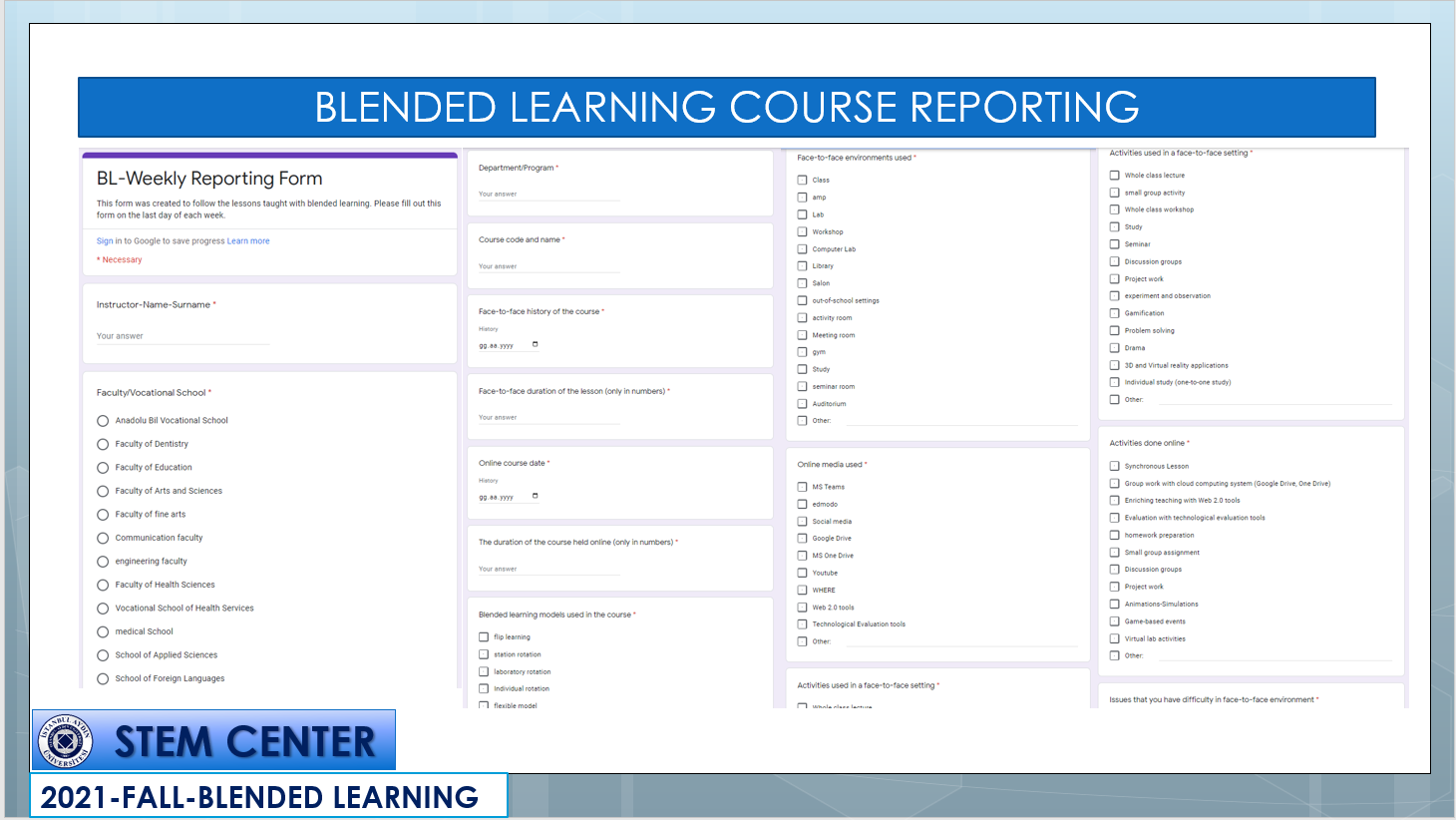Click the Istanbul Aydin University logo
This screenshot has width=1456, height=820.
(x=65, y=741)
